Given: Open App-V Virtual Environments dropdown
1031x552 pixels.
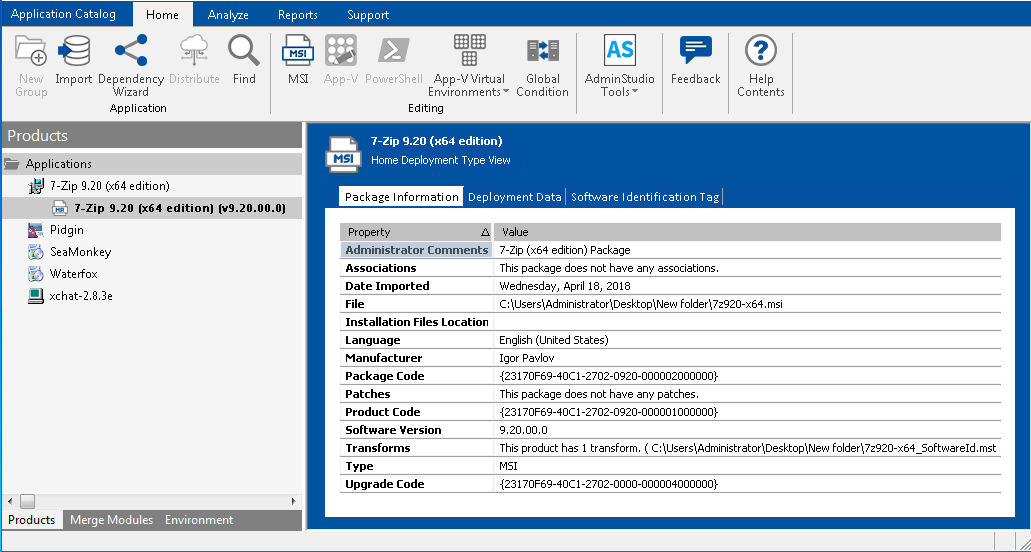Looking at the screenshot, I should pos(469,66).
